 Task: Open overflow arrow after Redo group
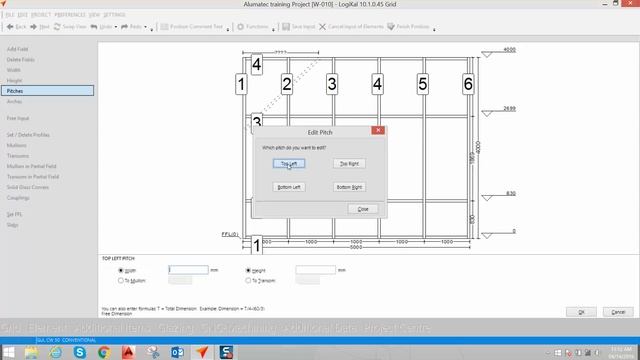(x=152, y=29)
